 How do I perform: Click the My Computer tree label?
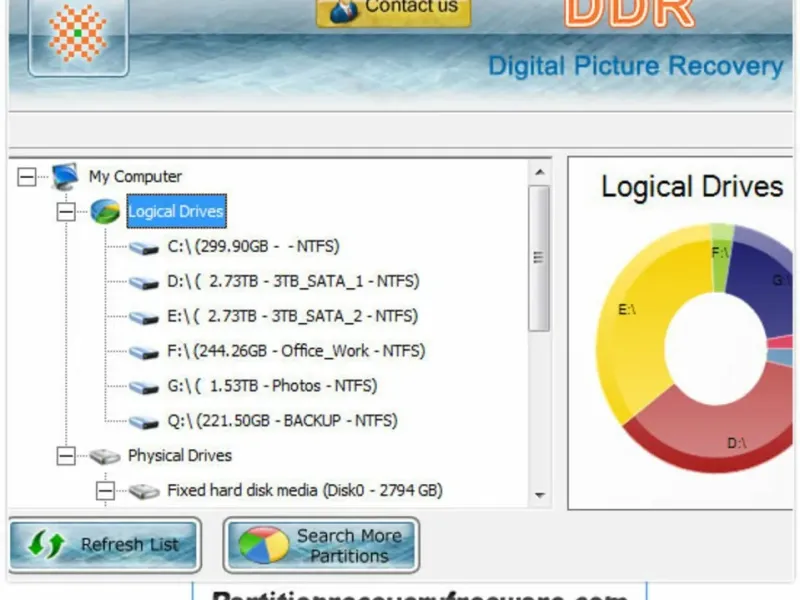[135, 177]
